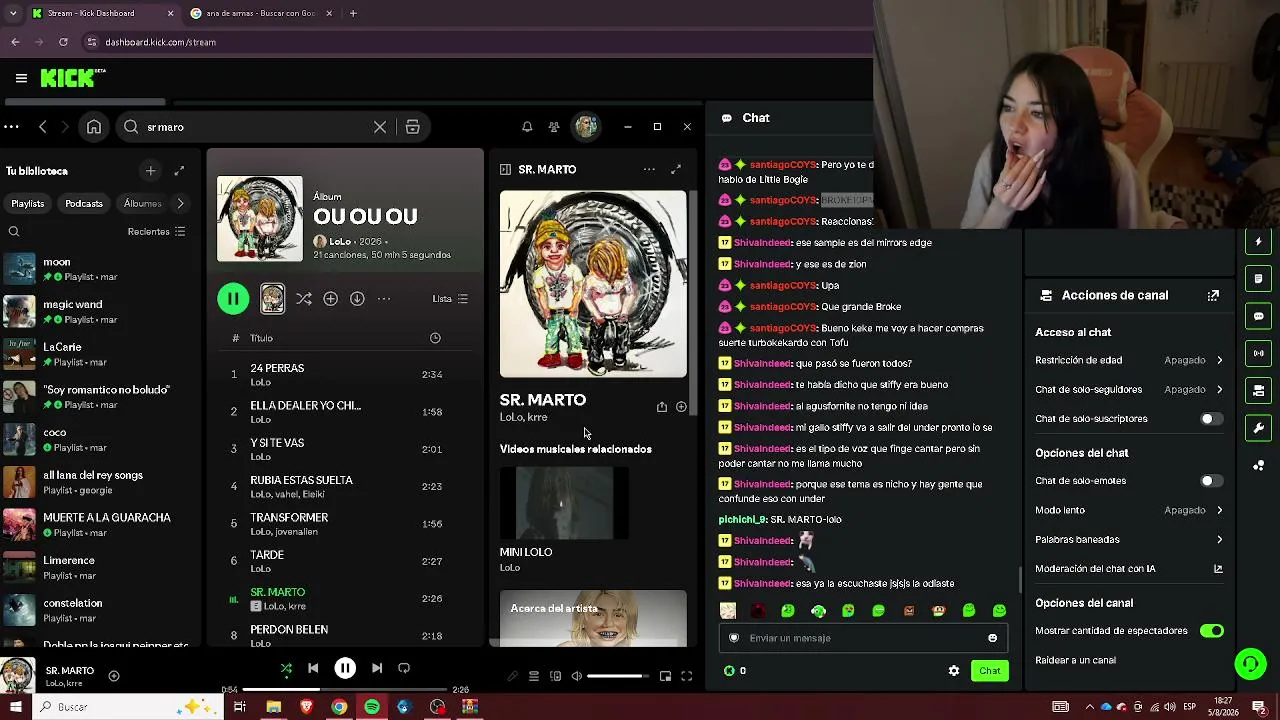The image size is (1280, 720).
Task: Expand Restricción de edad setting
Action: (1129, 360)
